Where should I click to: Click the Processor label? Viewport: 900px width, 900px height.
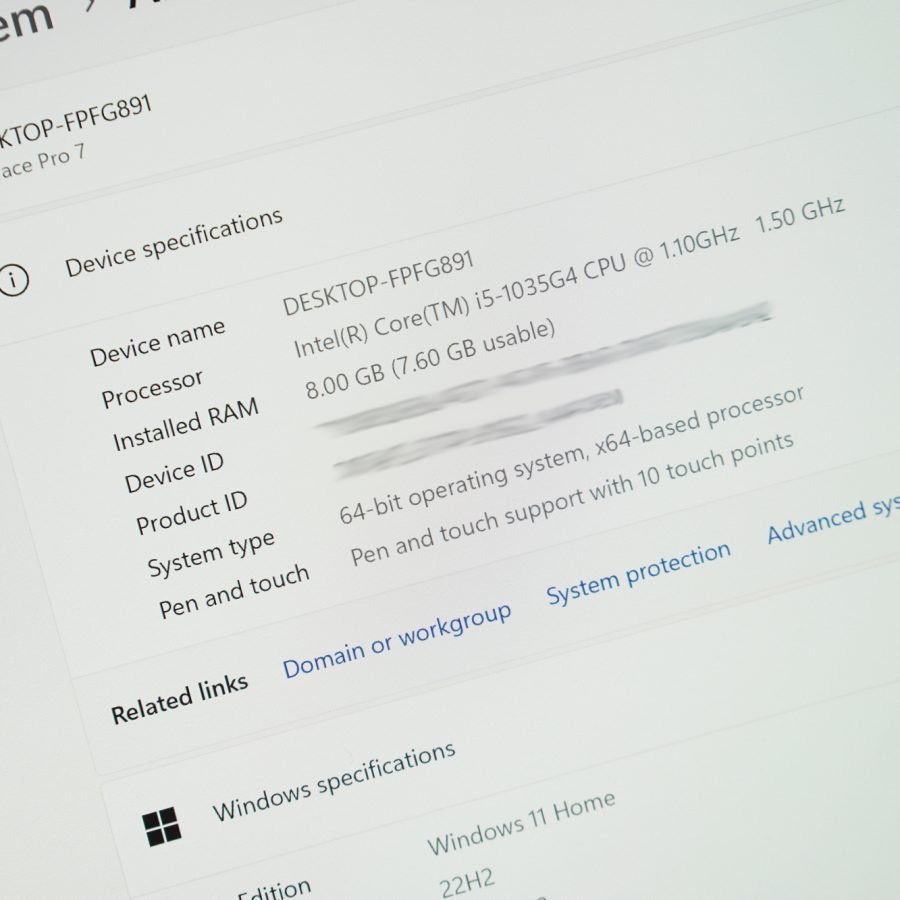(152, 389)
